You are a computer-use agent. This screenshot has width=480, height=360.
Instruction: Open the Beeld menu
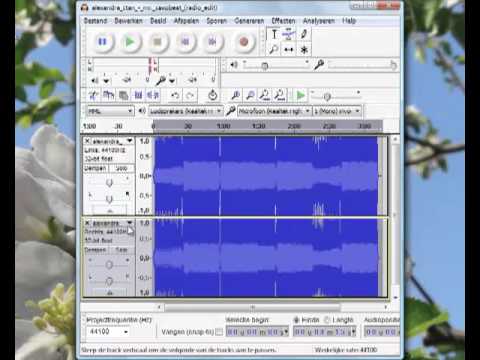[x=158, y=21]
